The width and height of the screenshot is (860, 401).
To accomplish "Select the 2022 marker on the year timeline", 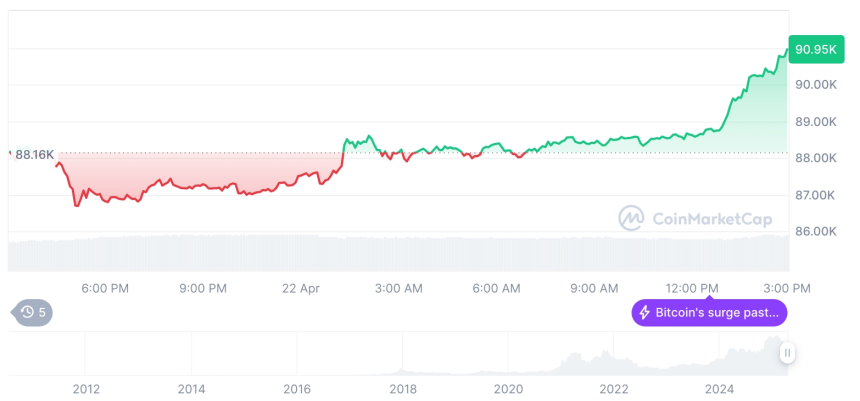I will tap(614, 389).
